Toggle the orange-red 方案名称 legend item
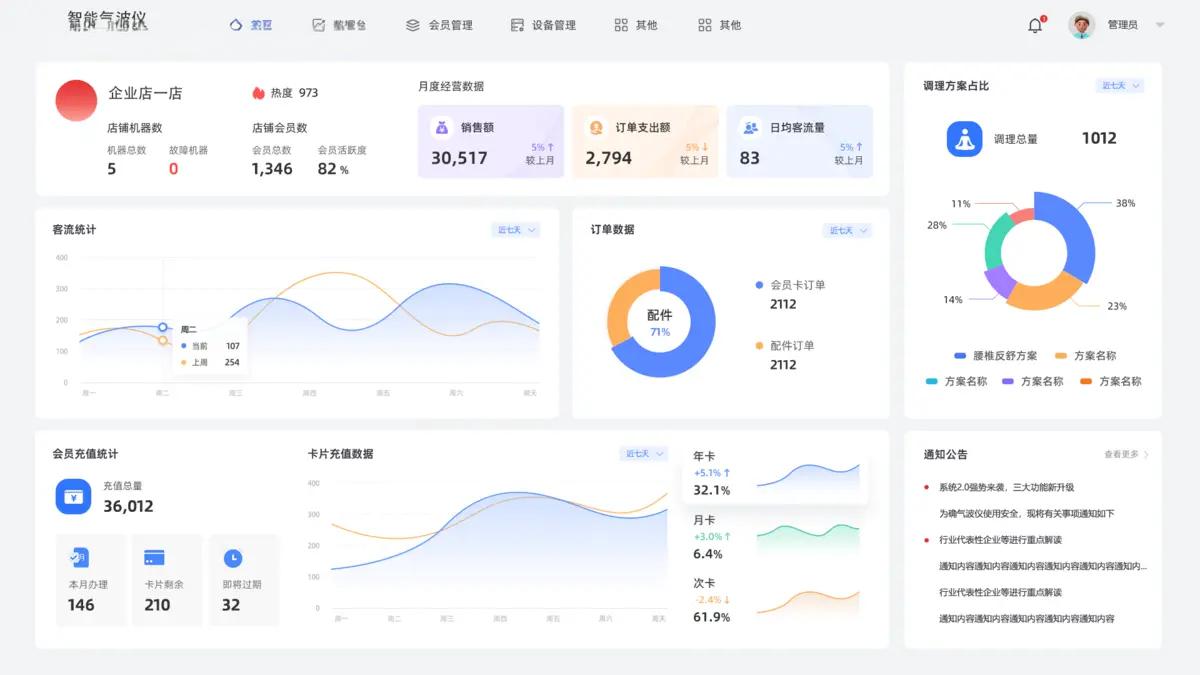The image size is (1200, 675). coord(1111,382)
